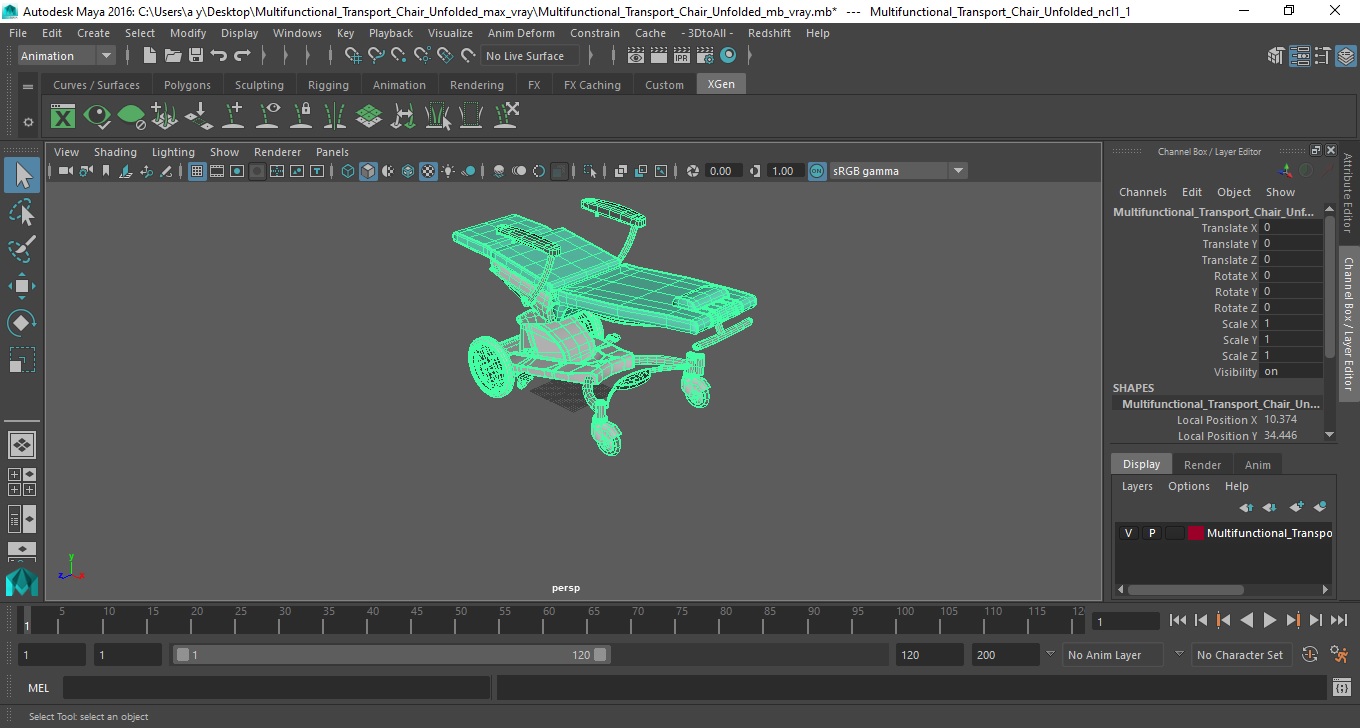Select the Rotate tool

(22, 322)
